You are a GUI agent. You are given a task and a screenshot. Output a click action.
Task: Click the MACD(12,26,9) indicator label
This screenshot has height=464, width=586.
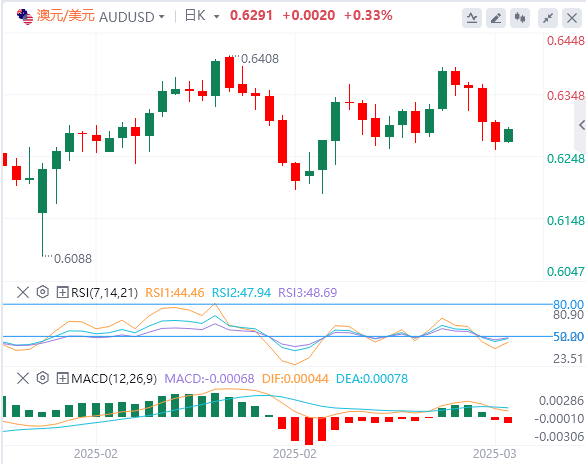point(114,379)
